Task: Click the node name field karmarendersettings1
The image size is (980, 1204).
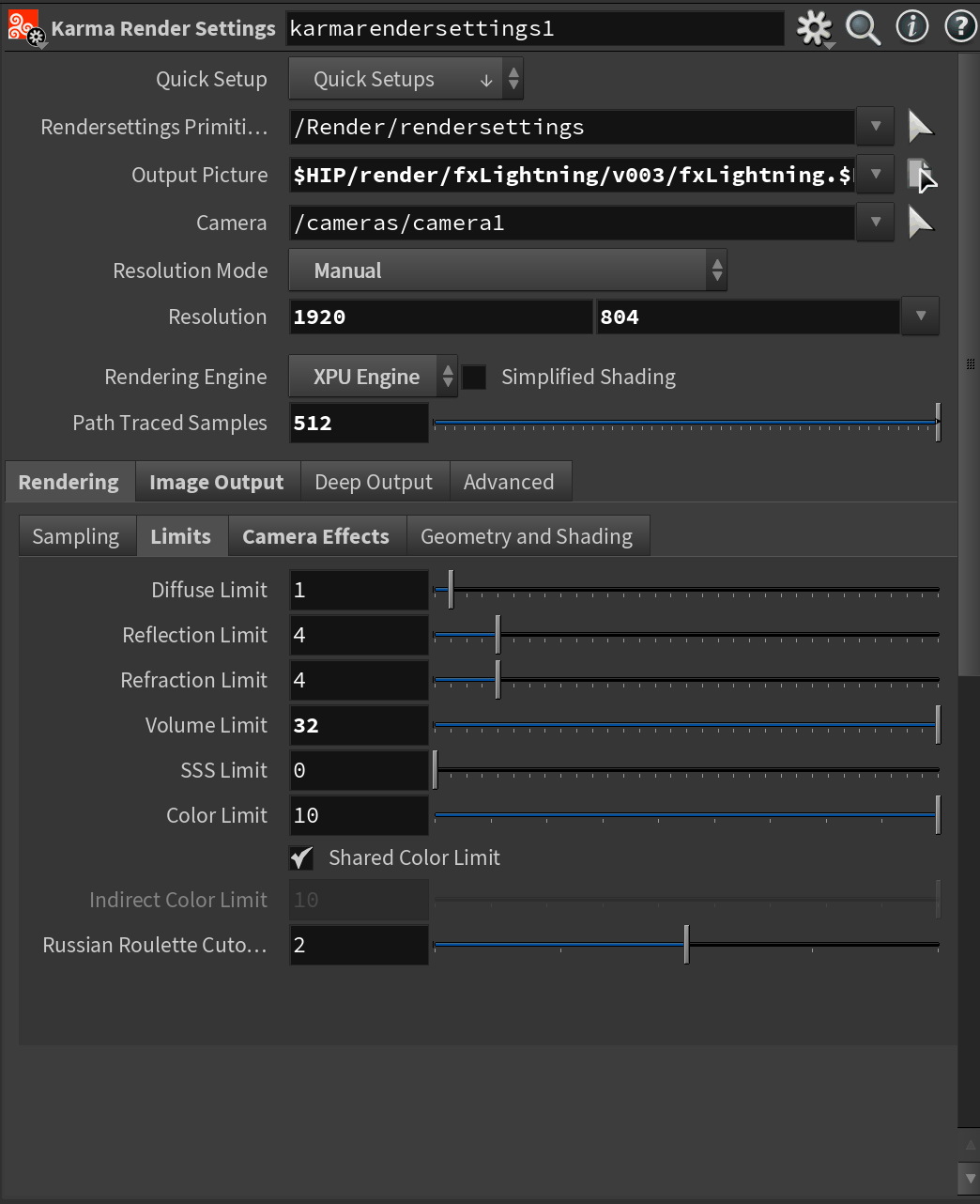Action: coord(535,28)
